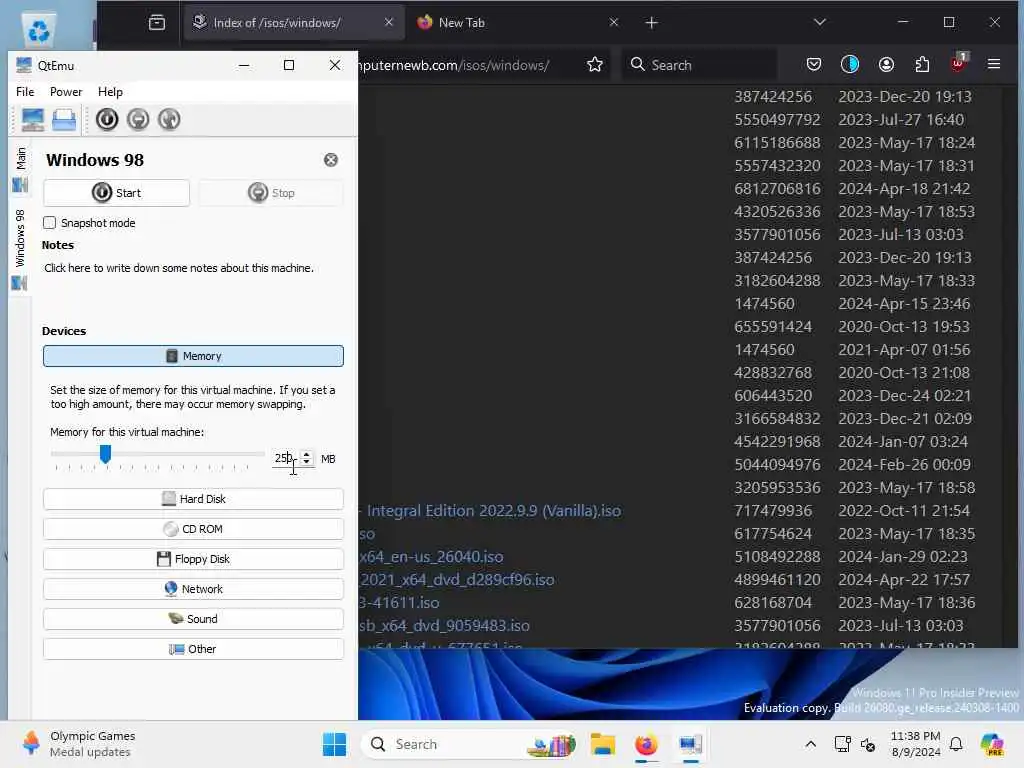This screenshot has width=1024, height=768.
Task: Collapse the Memory device section
Action: pos(193,356)
